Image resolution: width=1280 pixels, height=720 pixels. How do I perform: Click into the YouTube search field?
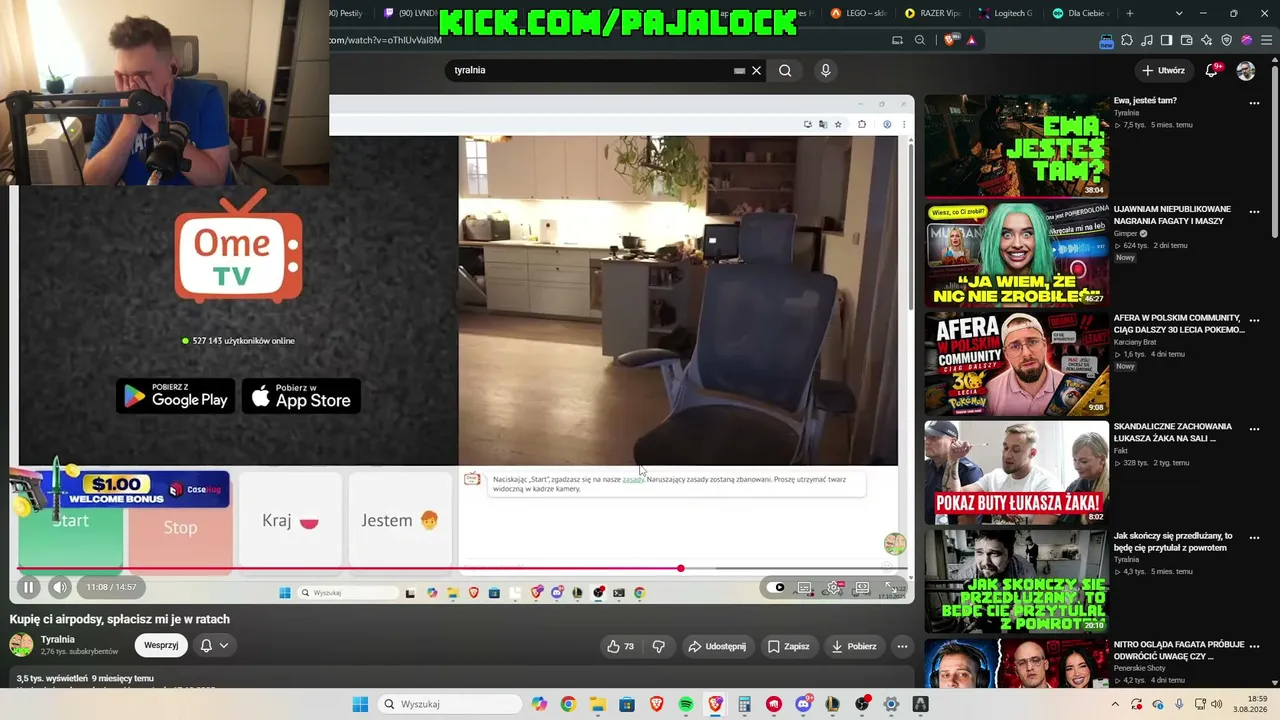(590, 70)
